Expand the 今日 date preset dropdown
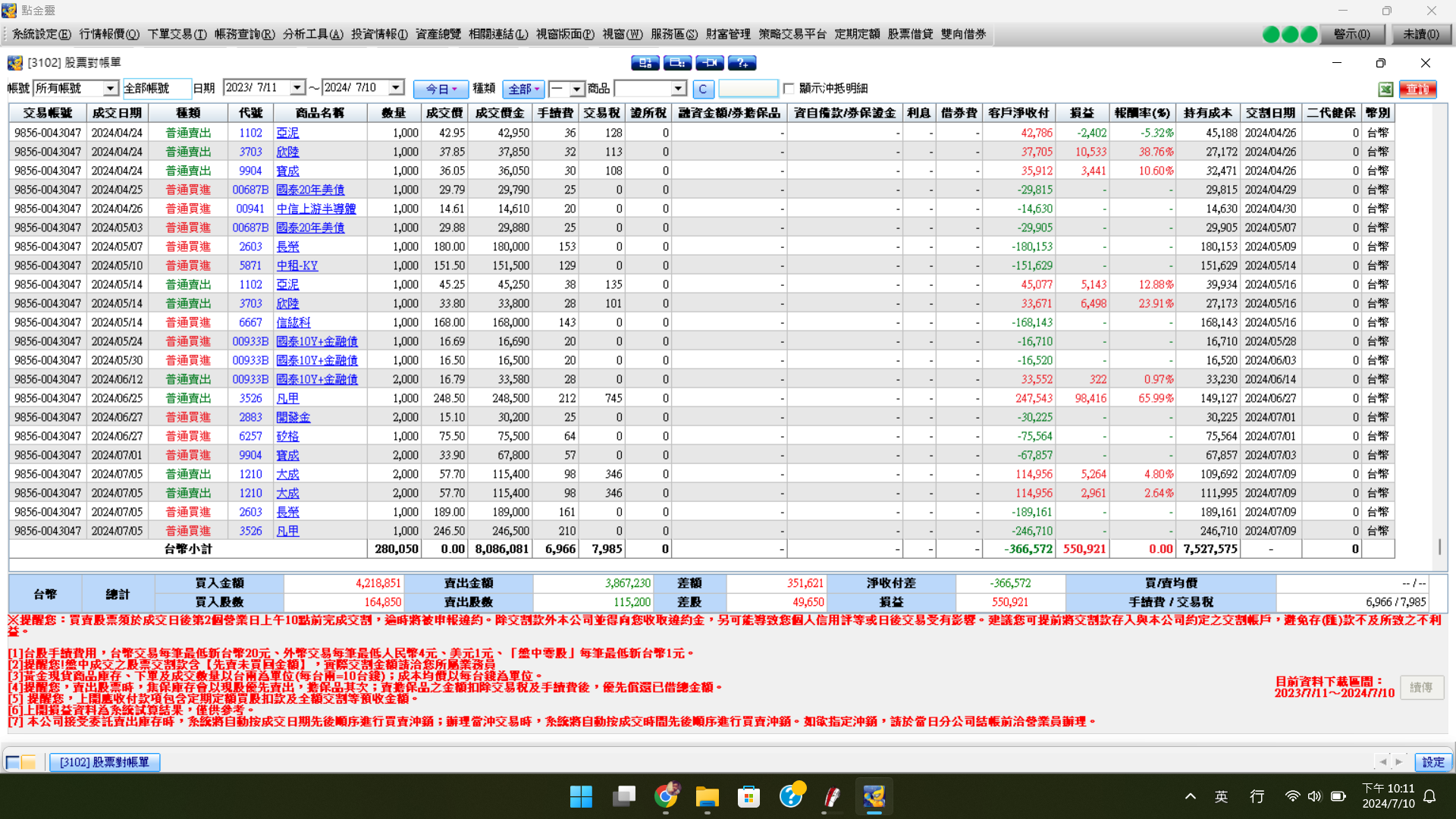 point(441,89)
